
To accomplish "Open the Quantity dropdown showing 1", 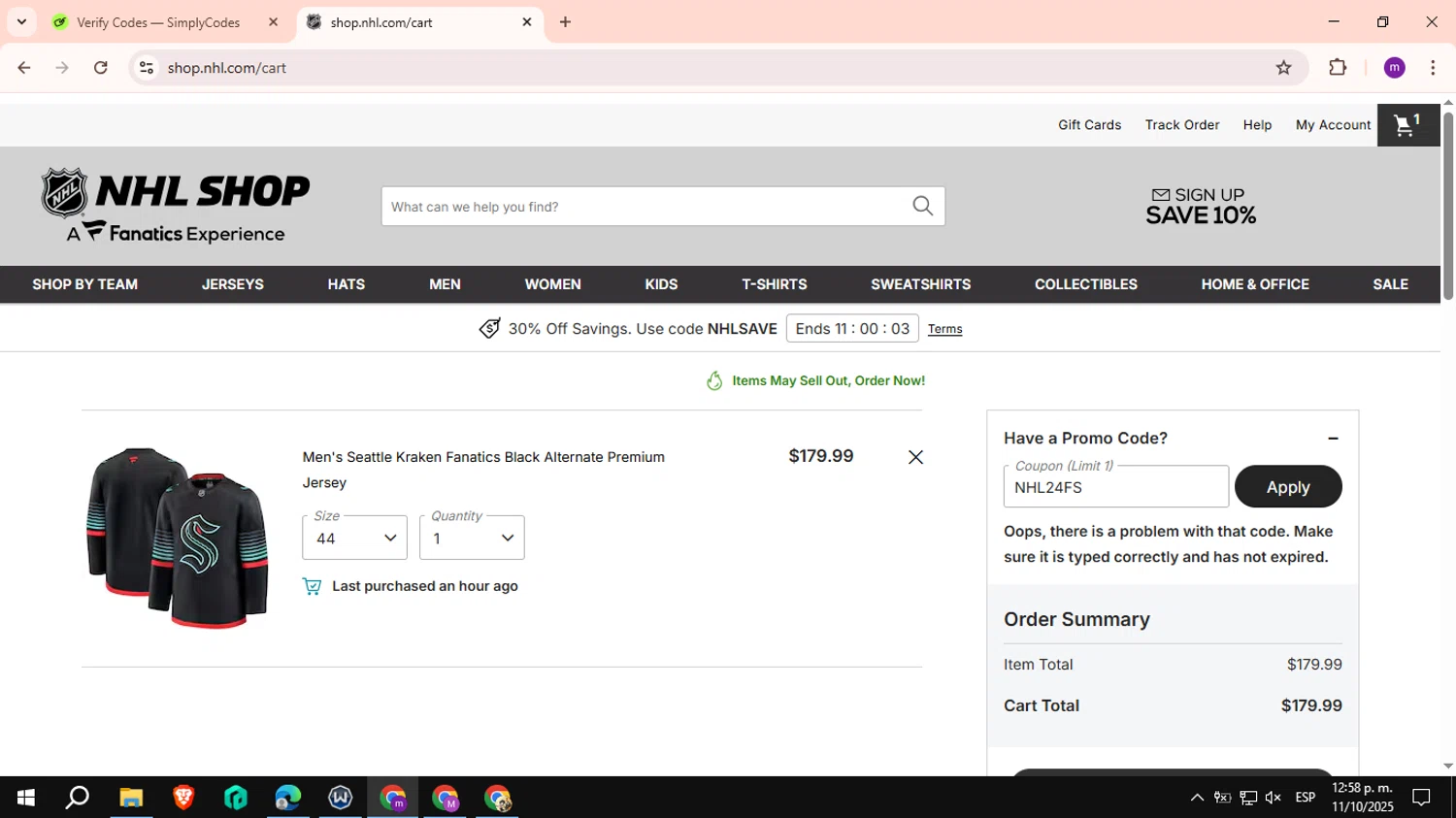I will pos(472,538).
